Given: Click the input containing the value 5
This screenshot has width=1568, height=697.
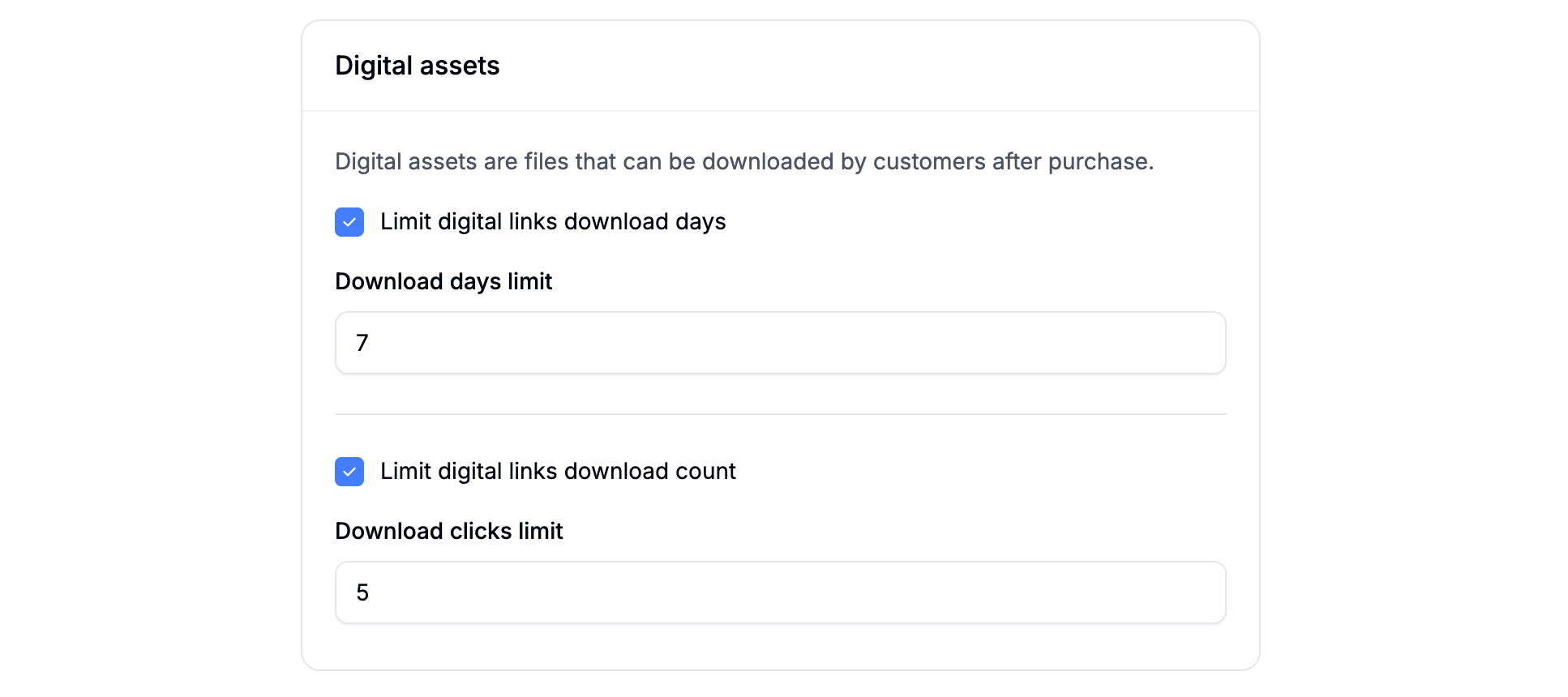Looking at the screenshot, I should (778, 592).
